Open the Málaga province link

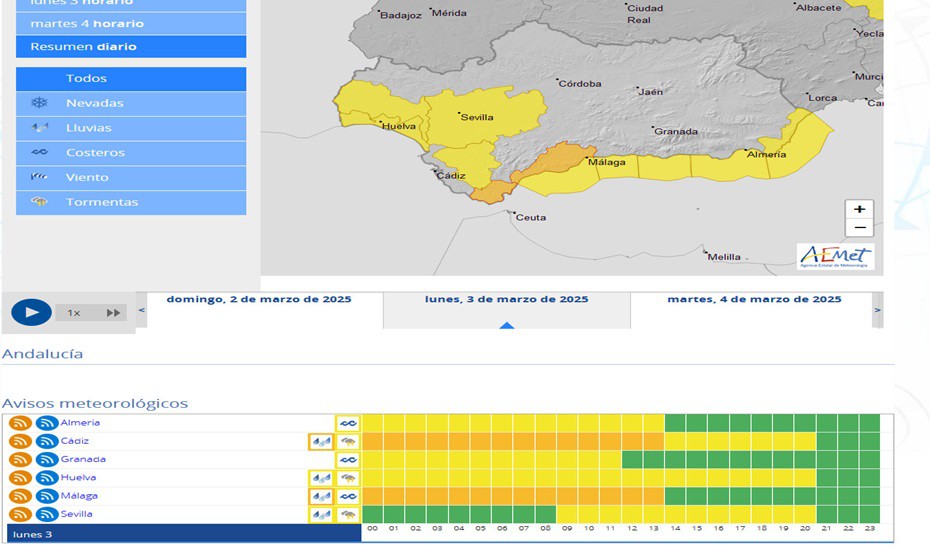coord(79,496)
